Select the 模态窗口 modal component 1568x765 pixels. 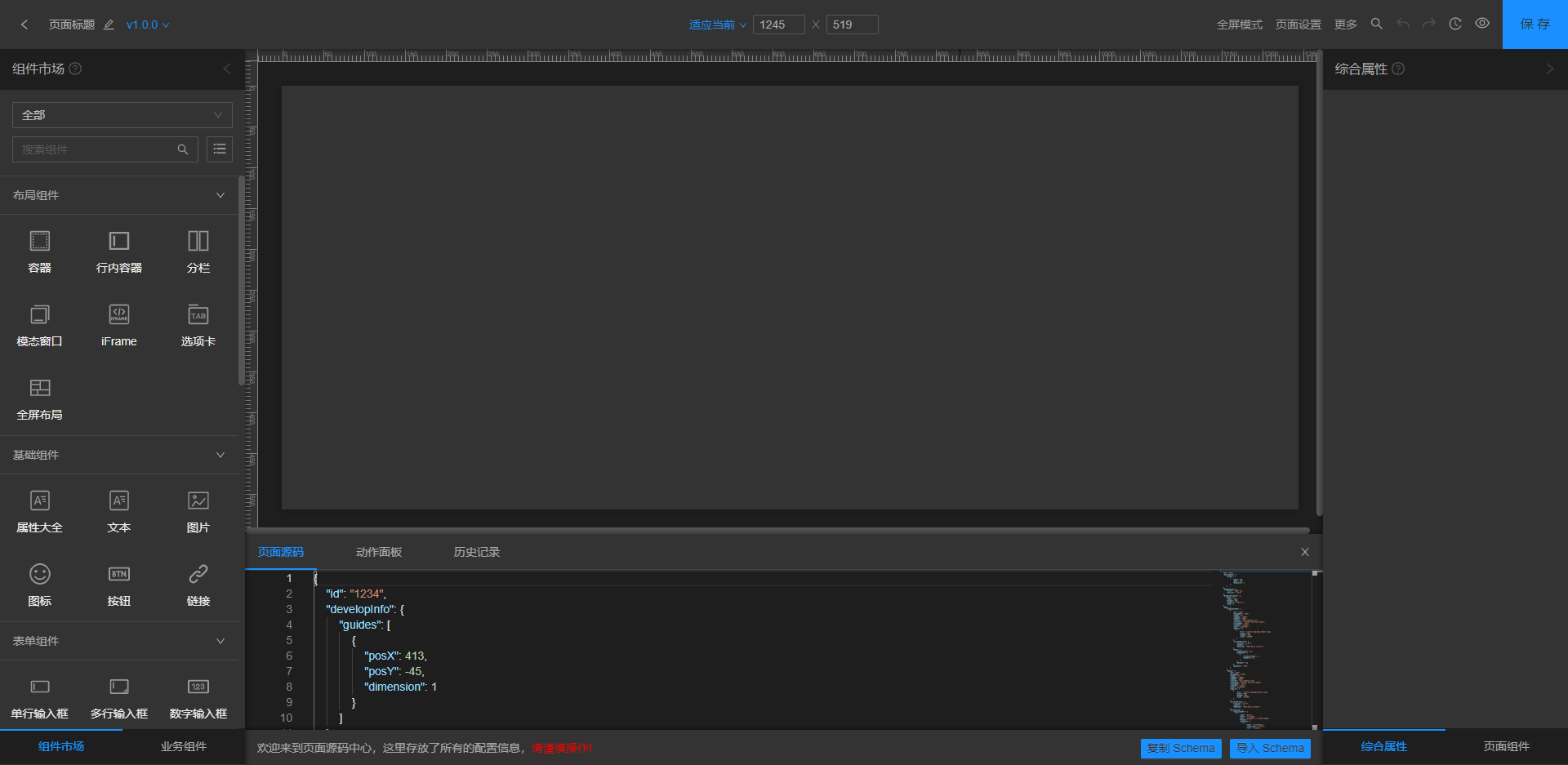[40, 326]
